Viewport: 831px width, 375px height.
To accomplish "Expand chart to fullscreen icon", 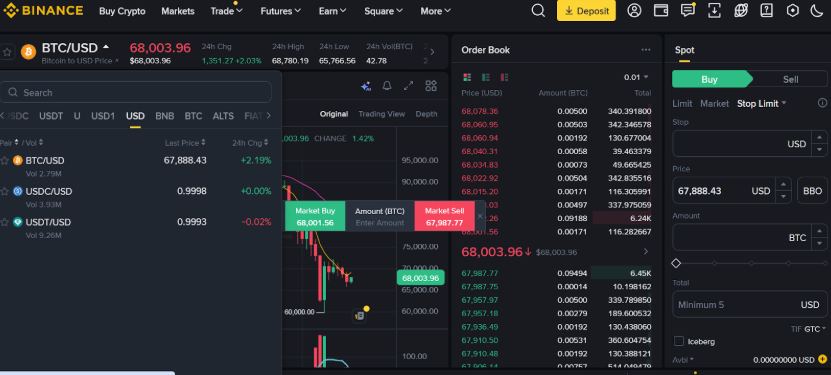I will (x=409, y=86).
